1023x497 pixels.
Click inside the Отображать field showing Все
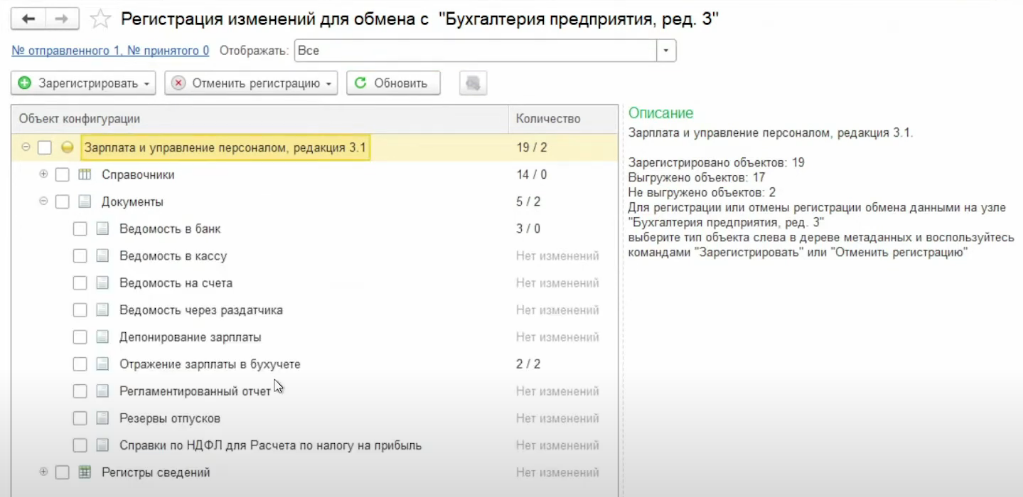476,50
